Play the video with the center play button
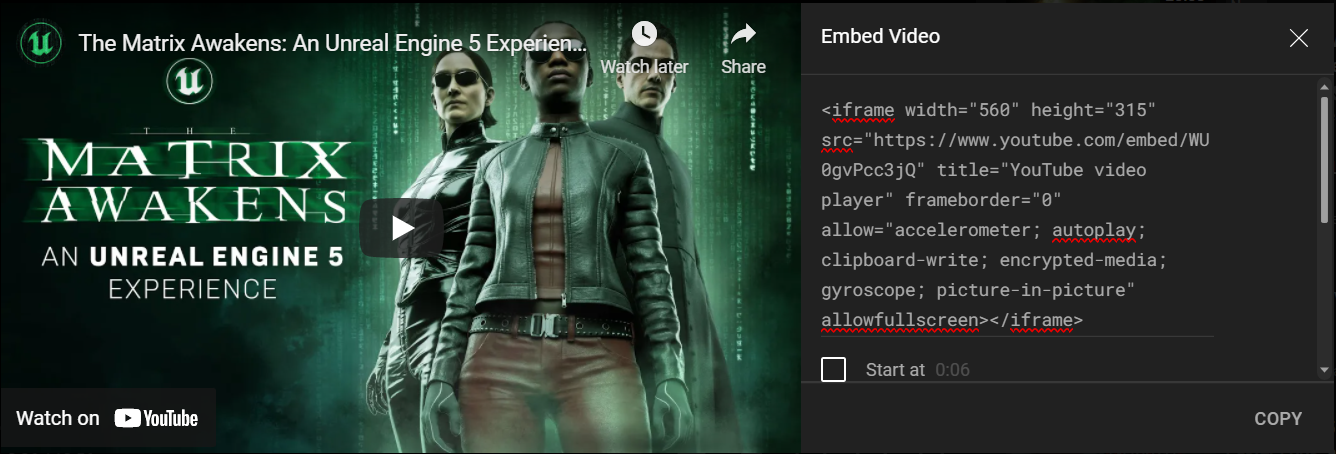 coord(402,228)
